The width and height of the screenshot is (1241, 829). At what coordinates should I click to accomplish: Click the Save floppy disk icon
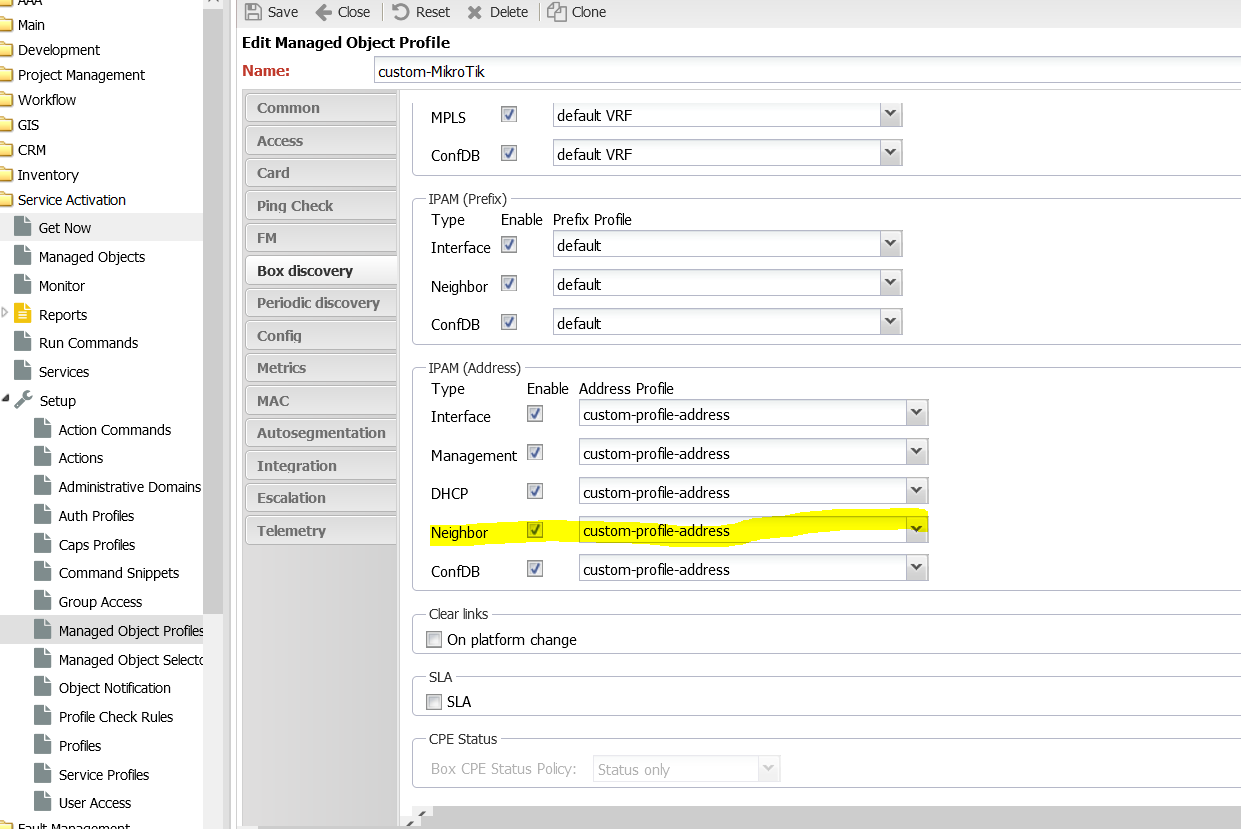pyautogui.click(x=253, y=12)
